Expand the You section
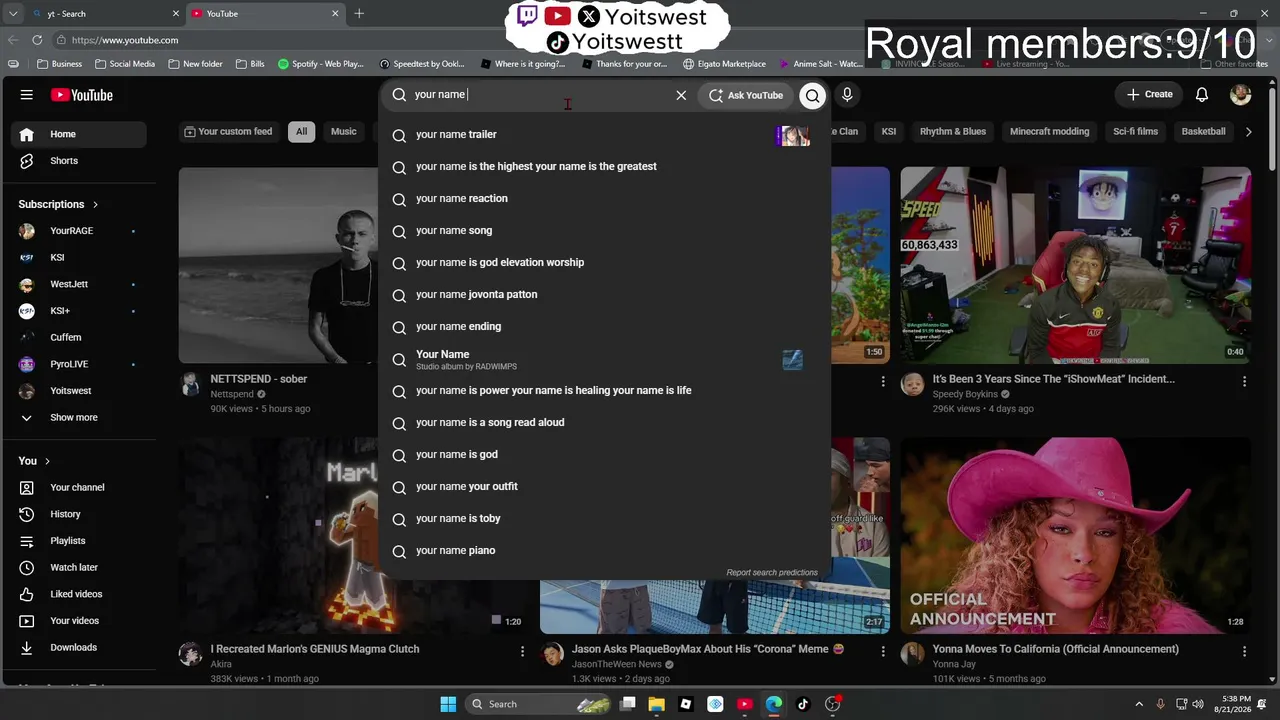This screenshot has width=1280, height=720. pos(35,461)
